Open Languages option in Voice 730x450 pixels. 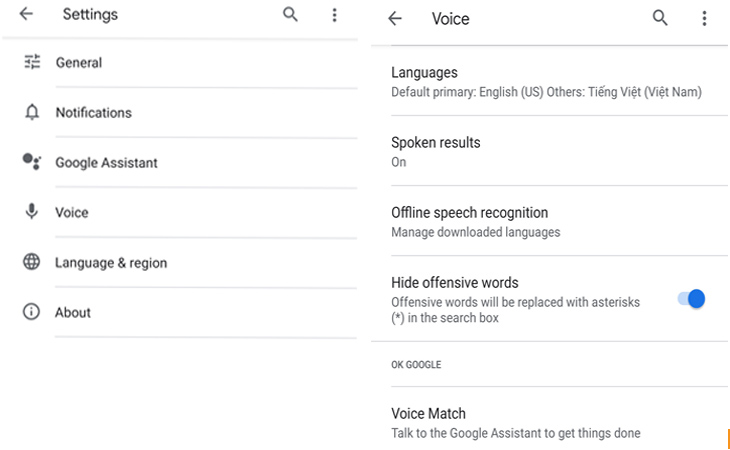pos(549,81)
